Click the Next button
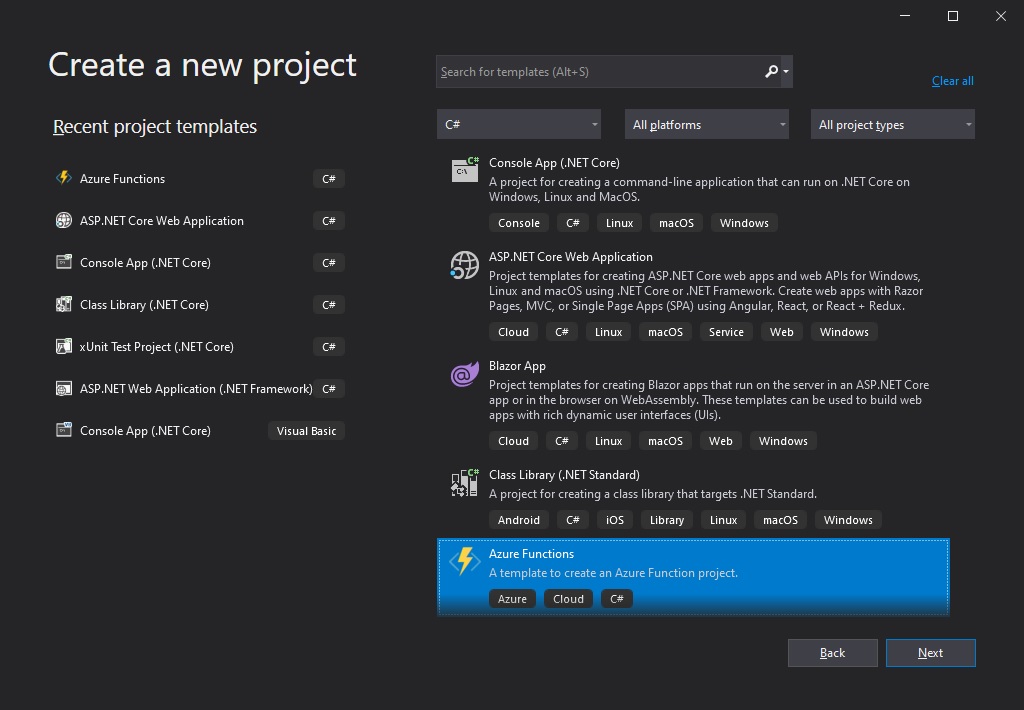The width and height of the screenshot is (1024, 710). click(x=930, y=652)
